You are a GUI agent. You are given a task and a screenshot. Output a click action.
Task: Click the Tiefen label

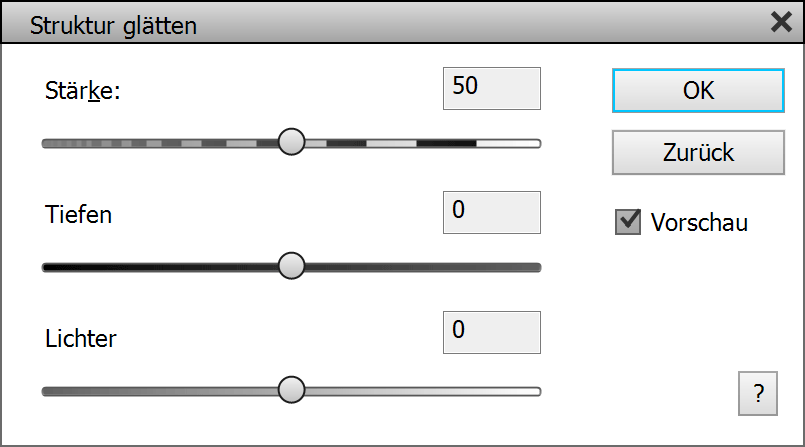click(x=78, y=214)
